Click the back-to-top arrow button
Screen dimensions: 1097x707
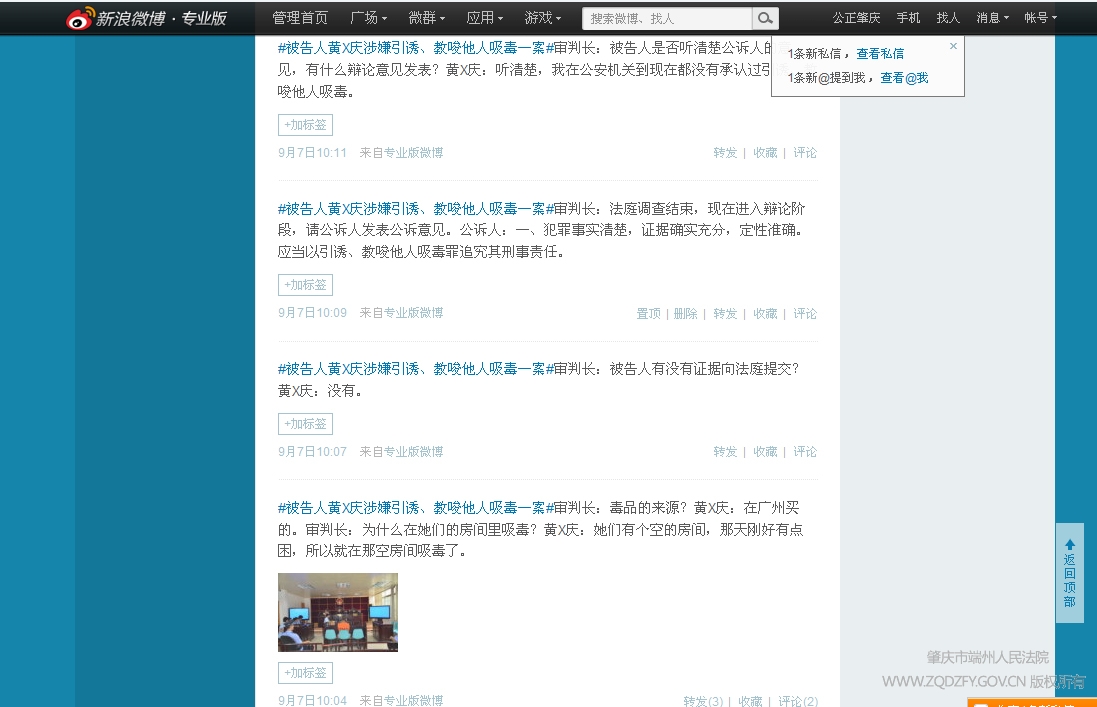(1070, 573)
